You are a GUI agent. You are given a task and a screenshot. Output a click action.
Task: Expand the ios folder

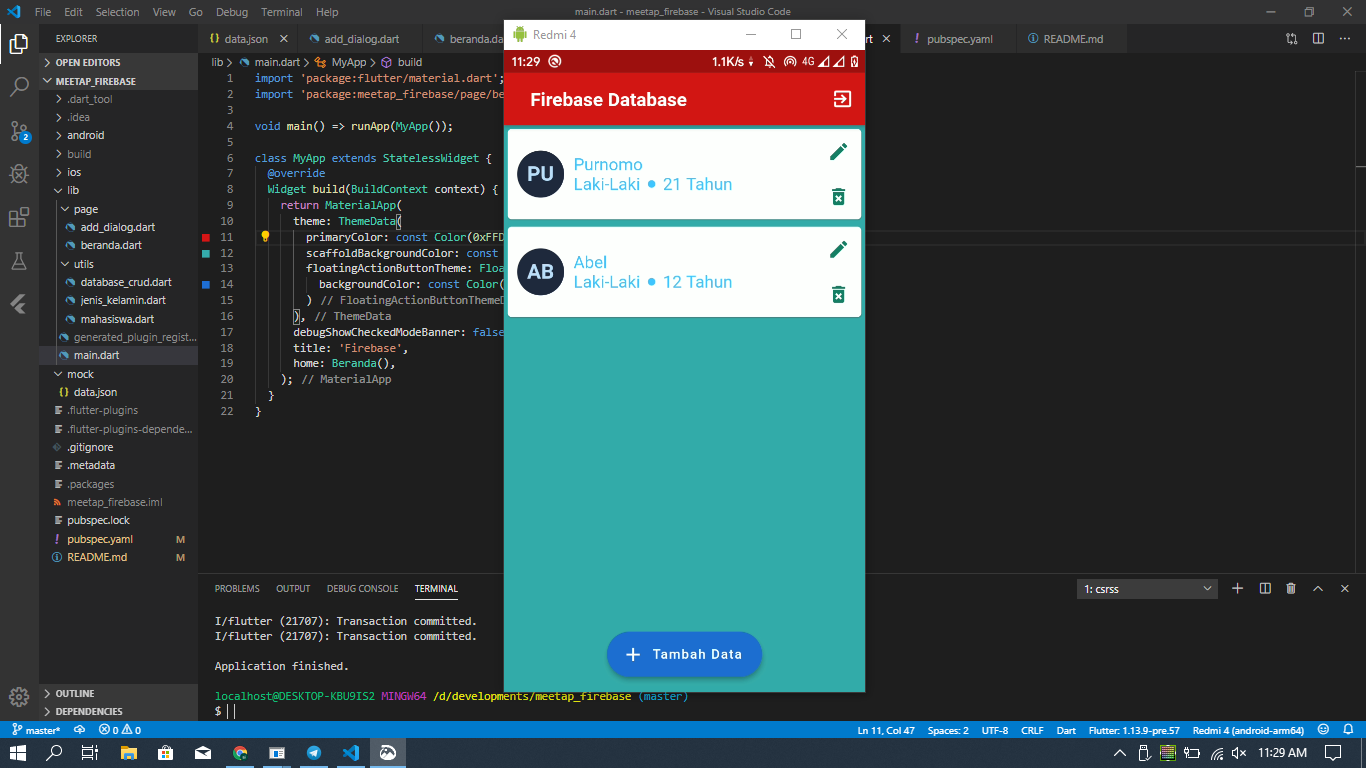(118, 172)
